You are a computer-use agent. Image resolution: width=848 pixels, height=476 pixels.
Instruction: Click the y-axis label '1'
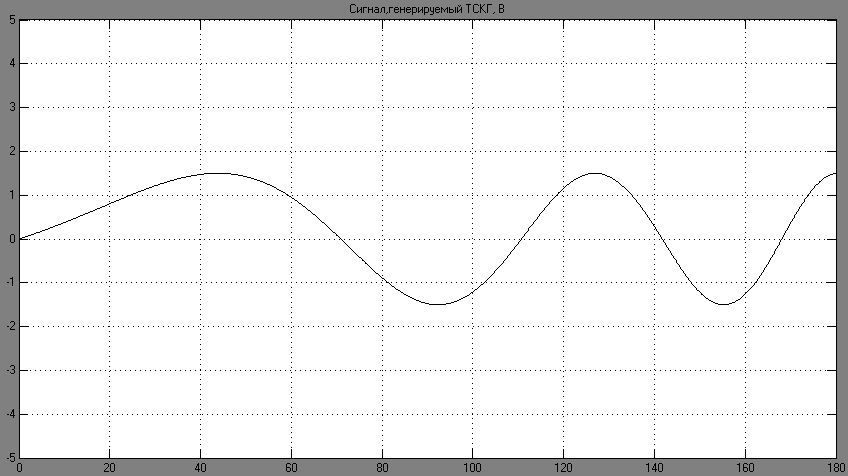pyautogui.click(x=12, y=195)
